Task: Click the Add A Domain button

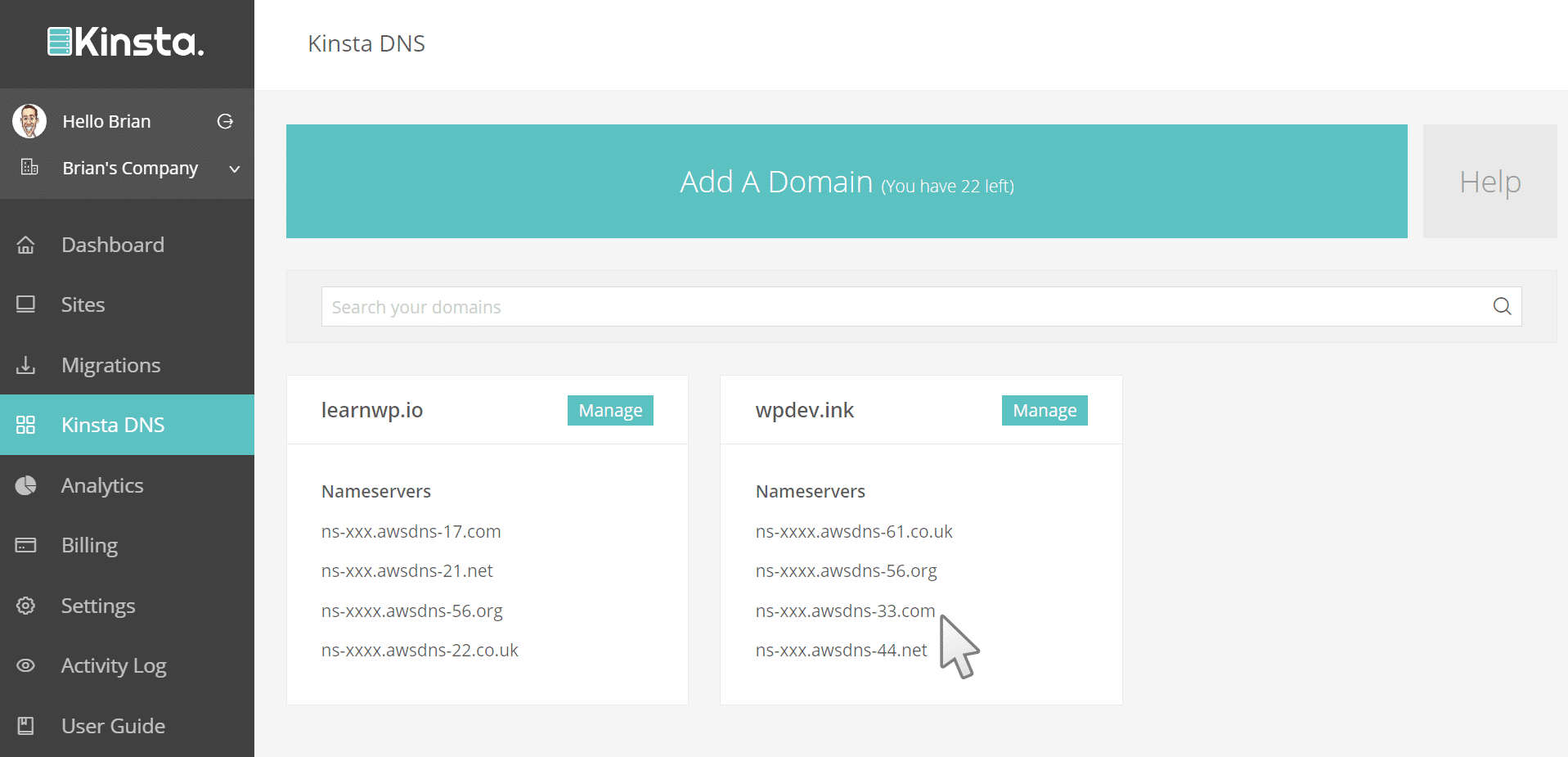Action: [847, 182]
